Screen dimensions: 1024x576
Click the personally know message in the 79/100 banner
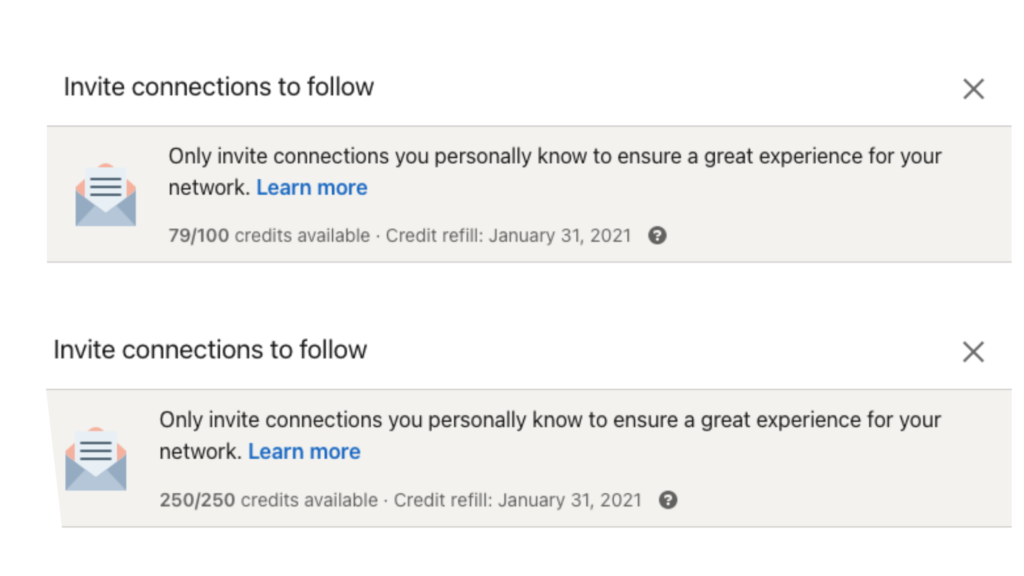click(555, 172)
